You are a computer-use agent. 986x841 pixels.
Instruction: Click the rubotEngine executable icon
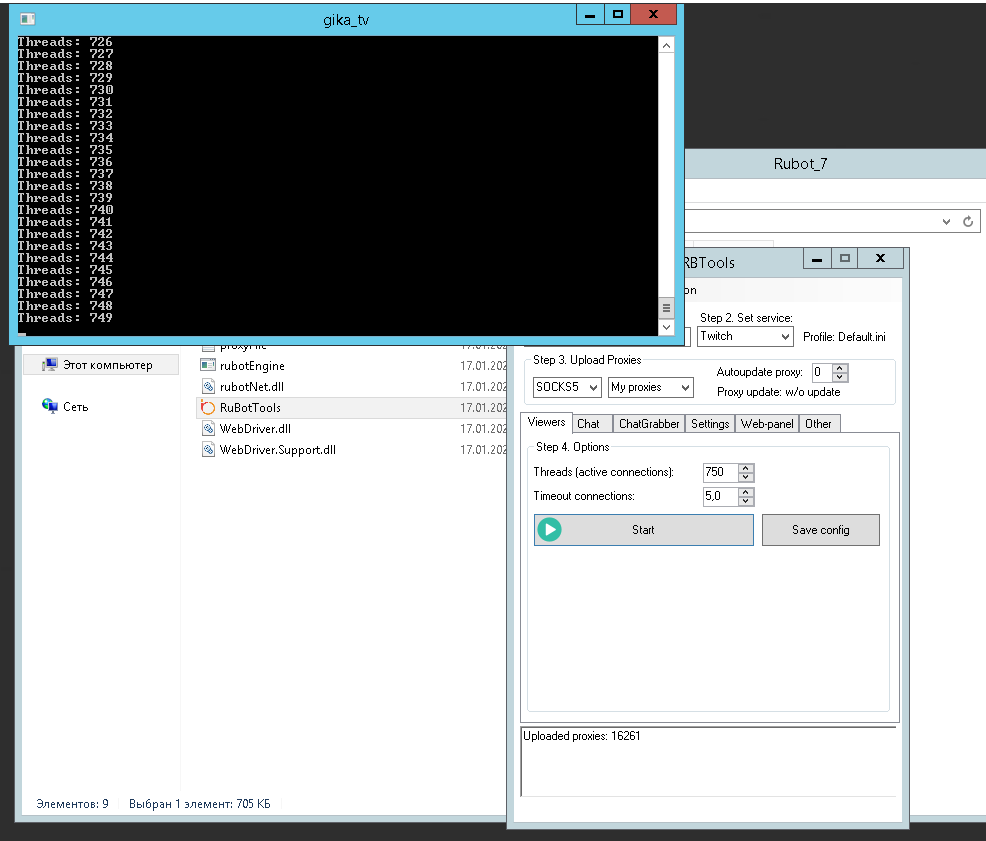coord(208,366)
